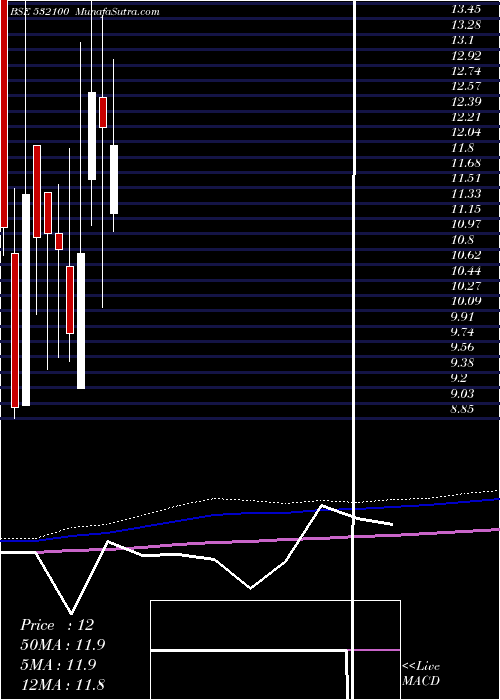The height and width of the screenshot is (700, 500).
Task: Click the 'Price : 12' readout
Action: 57,625
